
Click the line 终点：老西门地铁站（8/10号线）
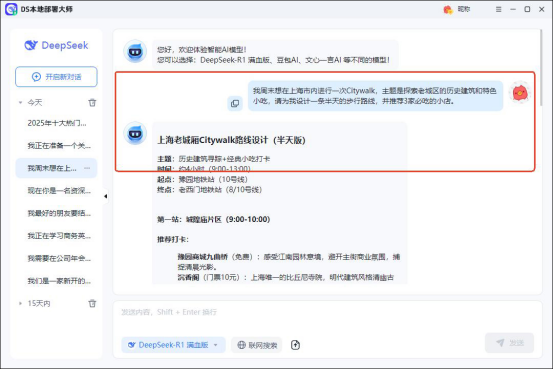coord(209,190)
